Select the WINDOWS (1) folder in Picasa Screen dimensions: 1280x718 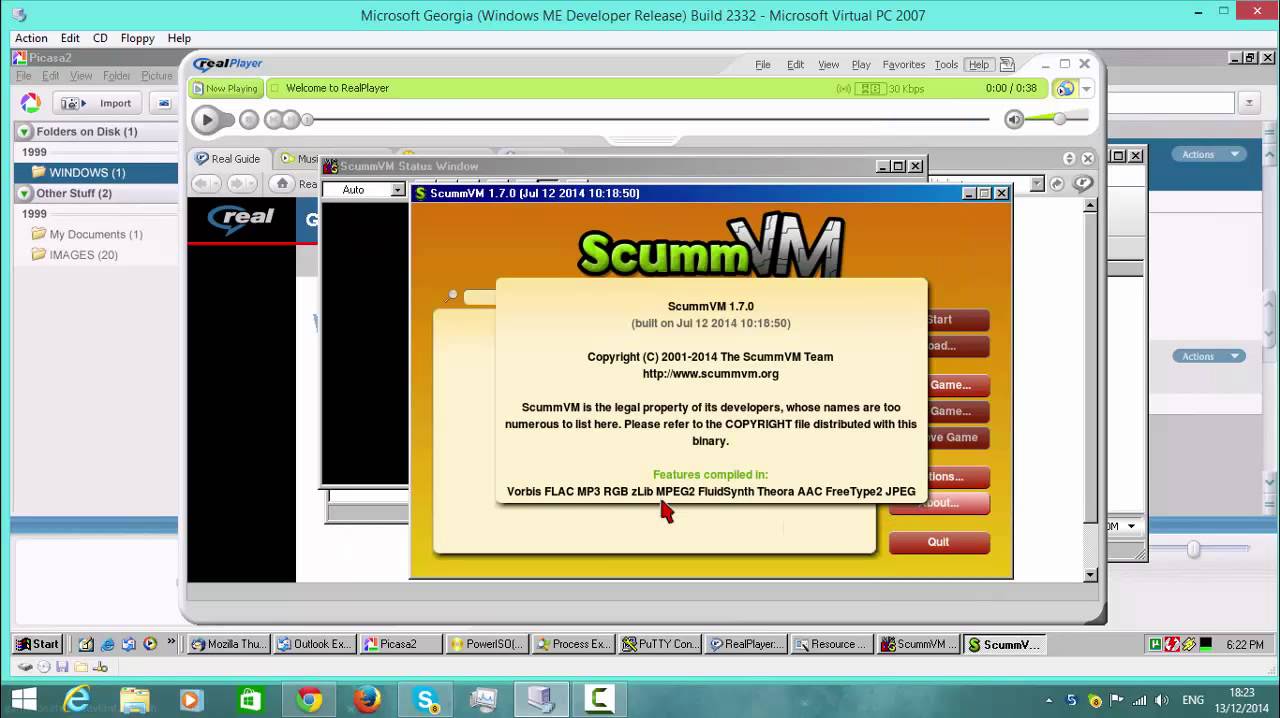click(x=95, y=173)
